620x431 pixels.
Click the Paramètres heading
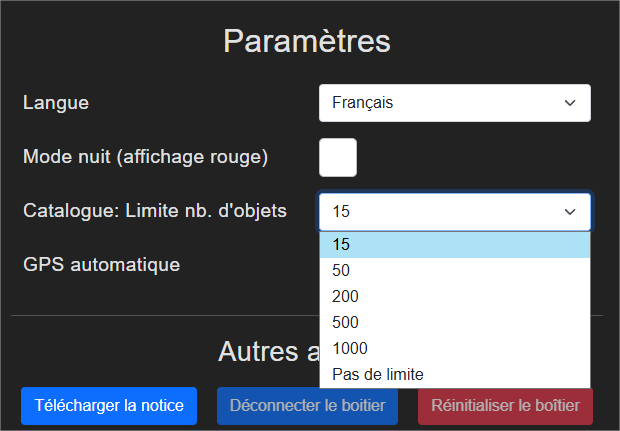[306, 42]
